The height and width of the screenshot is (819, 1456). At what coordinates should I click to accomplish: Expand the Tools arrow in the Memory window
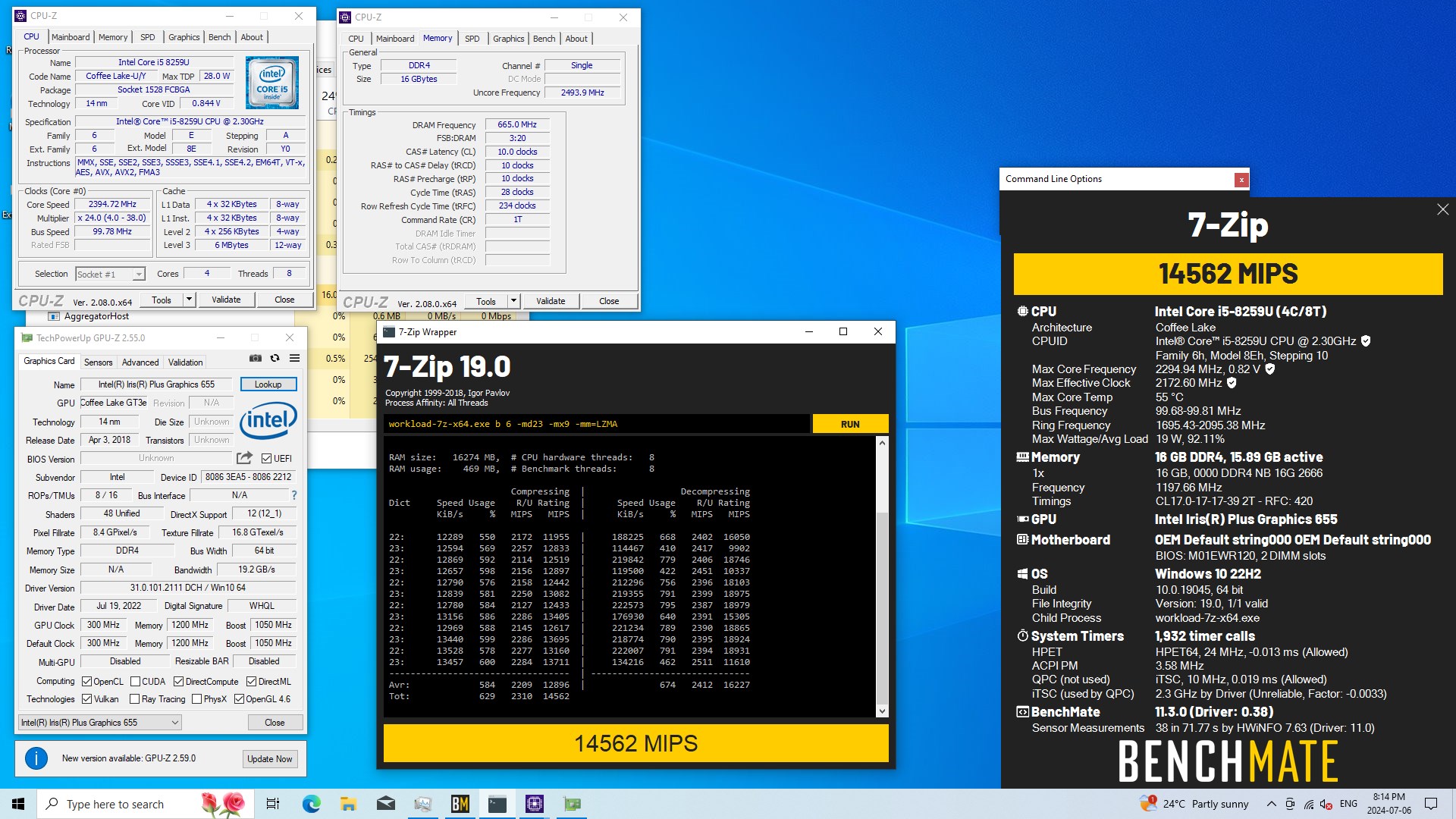click(x=513, y=301)
